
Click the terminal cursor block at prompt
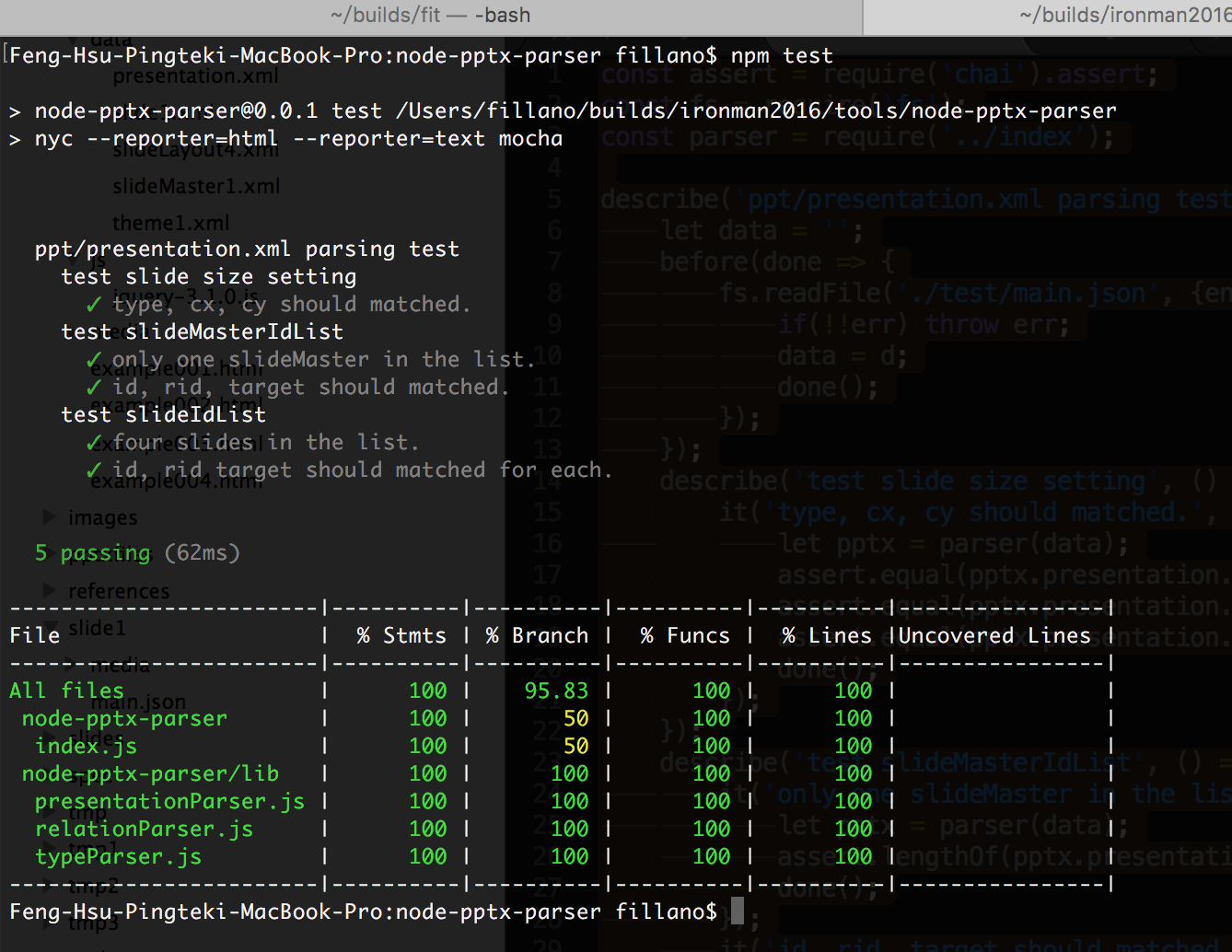coord(737,911)
